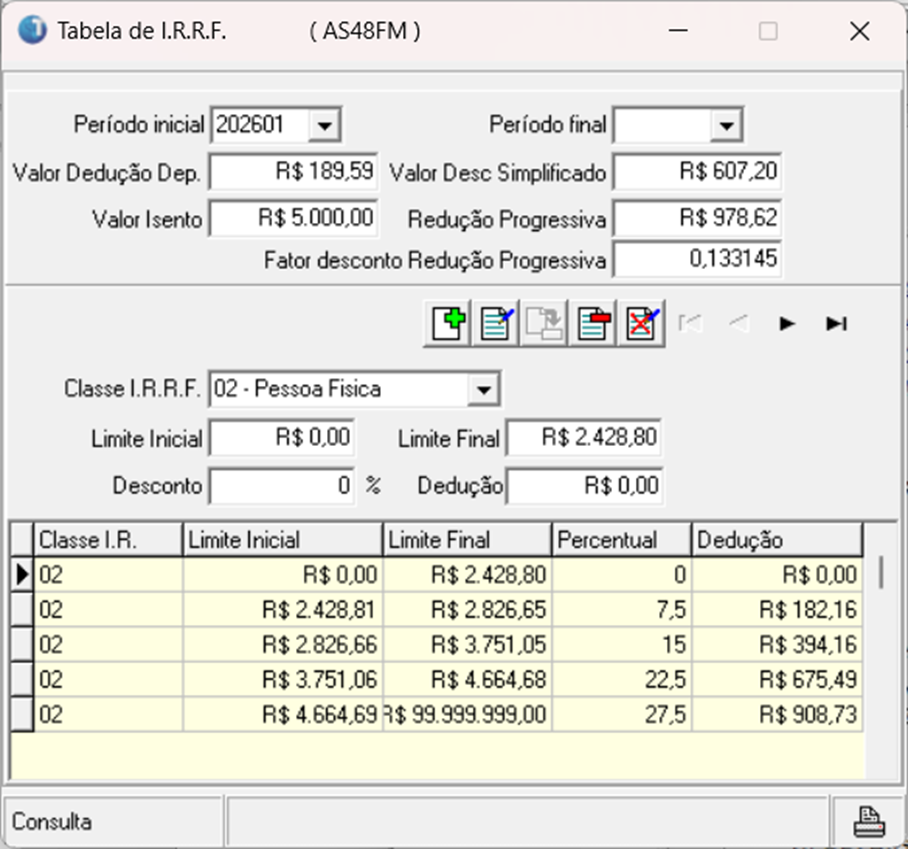
Task: Select the 02 - Pessoa Fisica option
Action: tap(300, 389)
